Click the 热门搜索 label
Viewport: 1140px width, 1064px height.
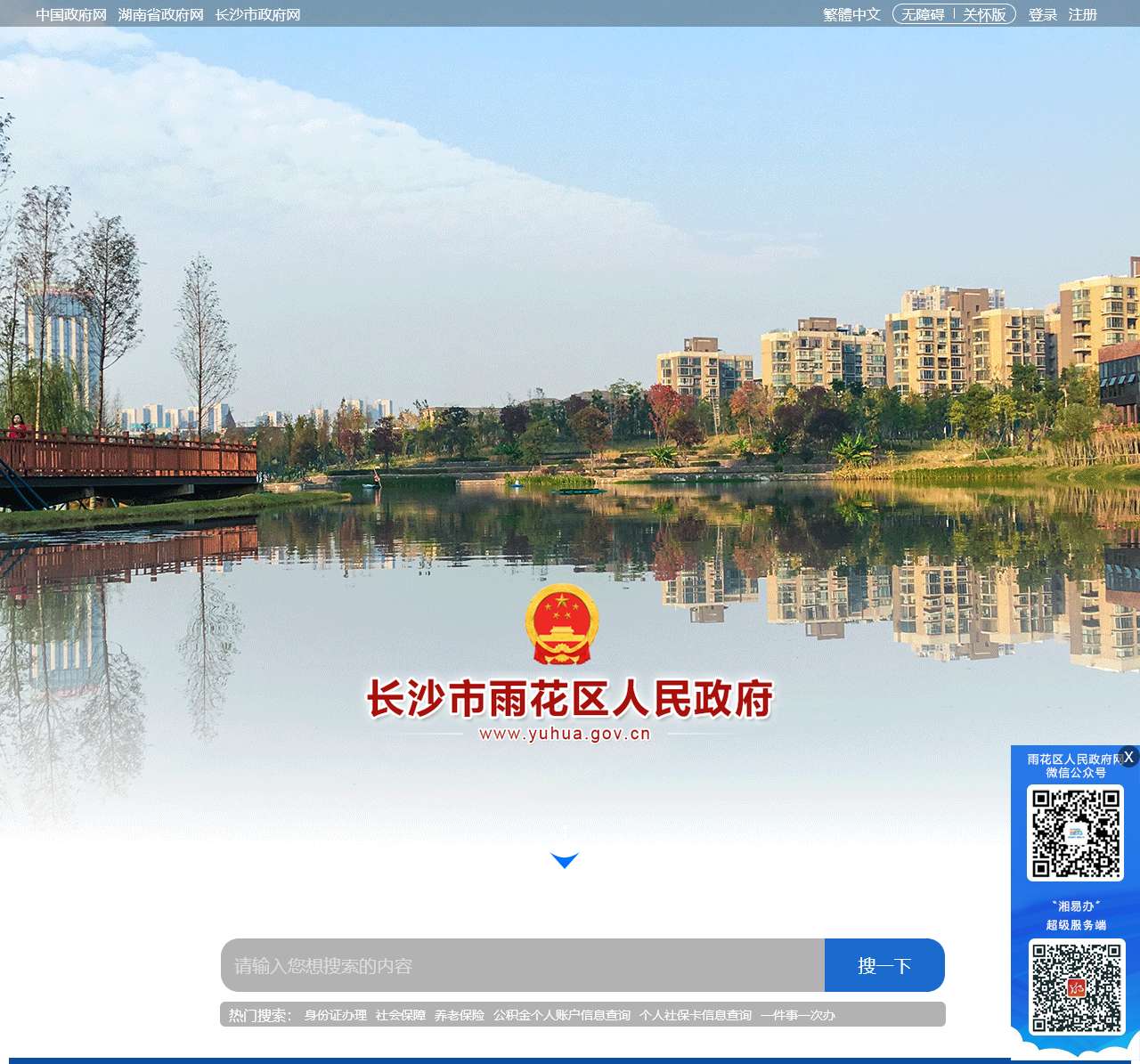(x=260, y=1015)
